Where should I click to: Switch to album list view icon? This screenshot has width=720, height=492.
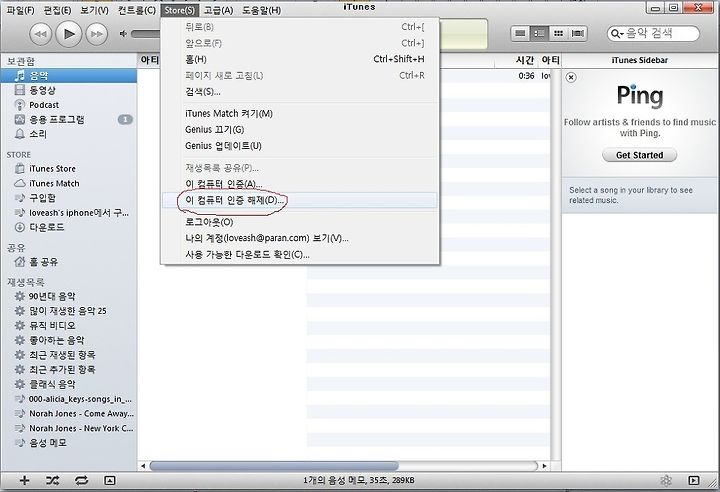tap(539, 33)
